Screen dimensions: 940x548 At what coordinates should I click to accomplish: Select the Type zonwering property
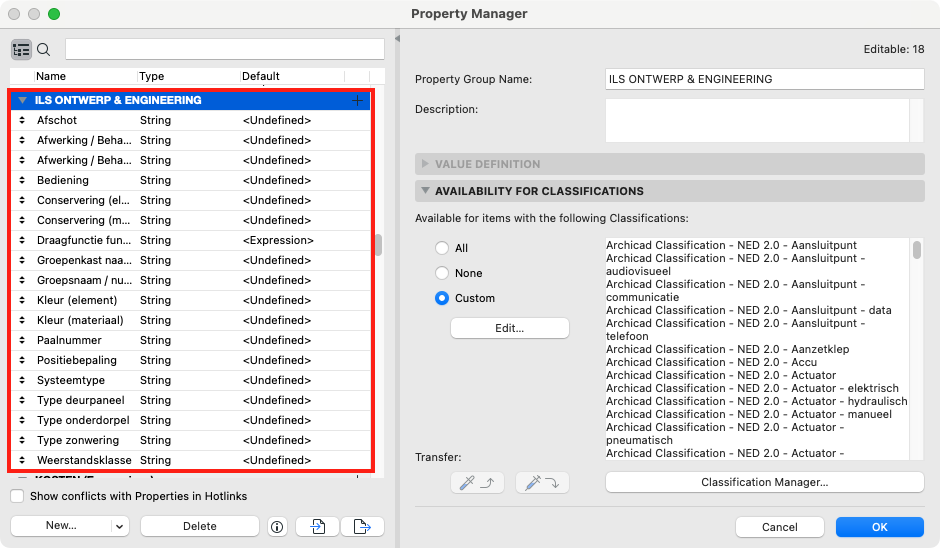click(191, 440)
